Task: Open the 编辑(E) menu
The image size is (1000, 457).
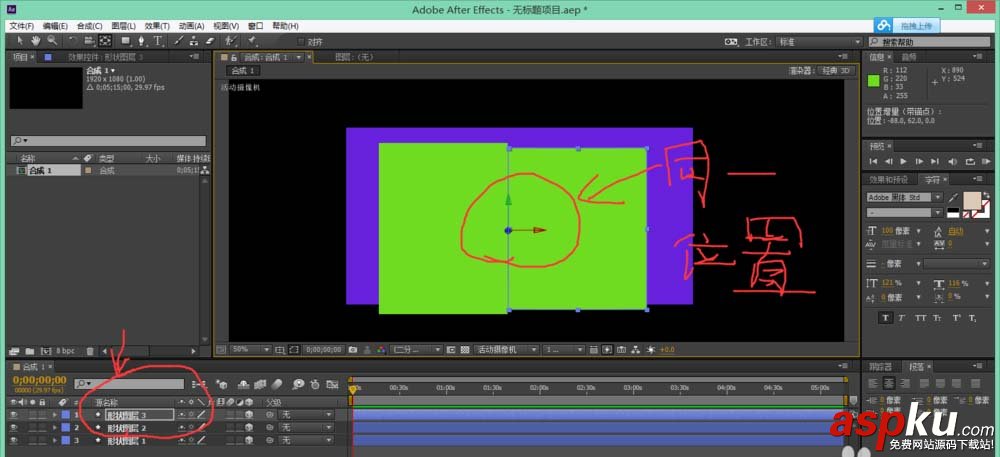Action: coord(55,26)
